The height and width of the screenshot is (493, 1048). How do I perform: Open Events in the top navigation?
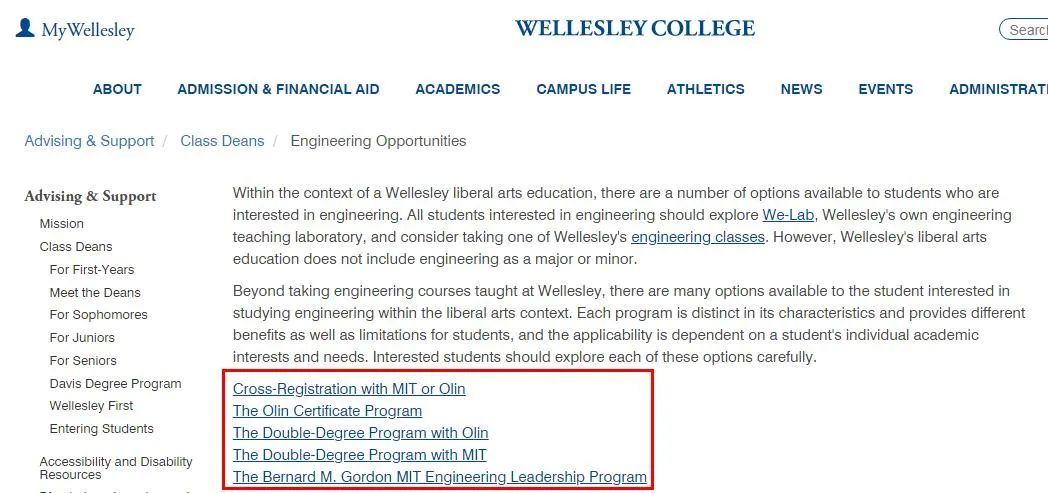point(885,89)
